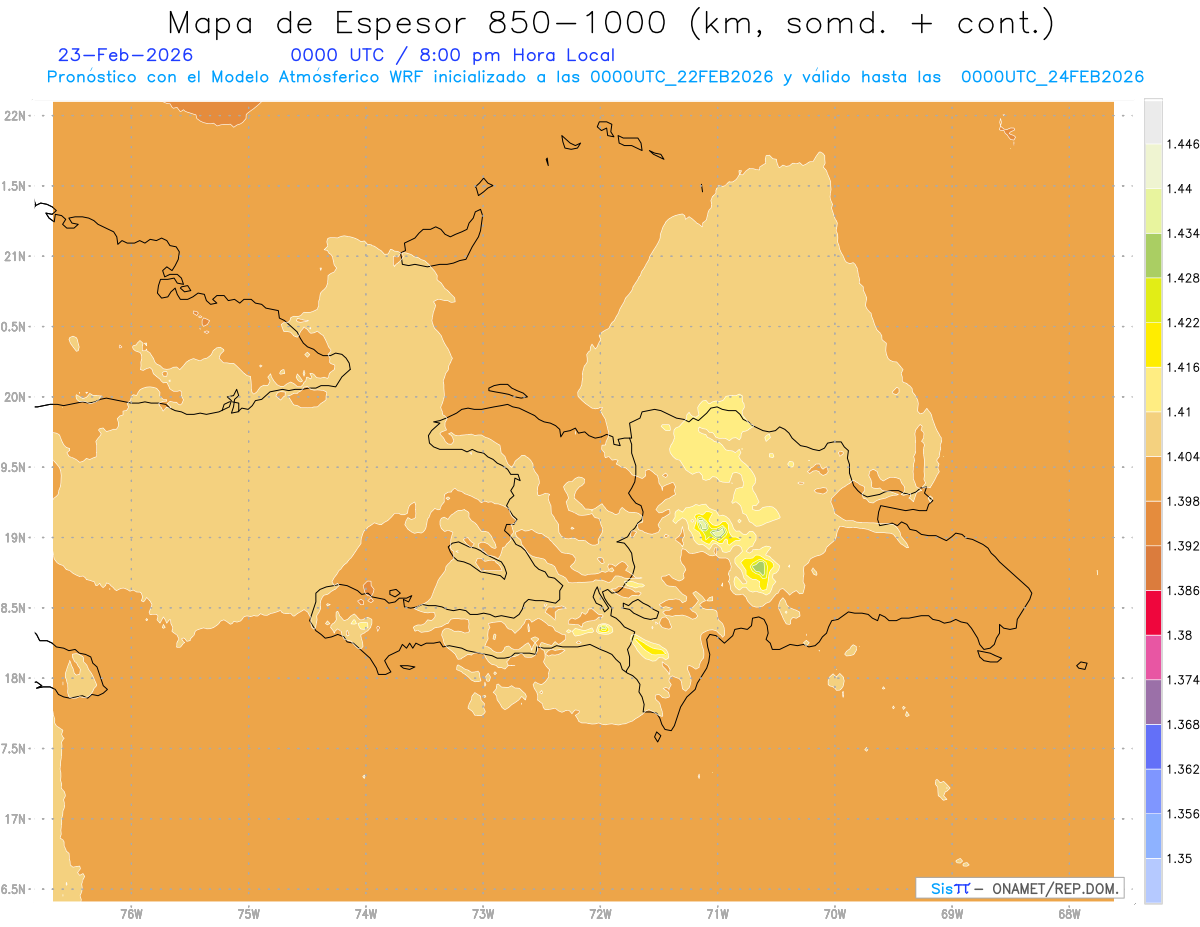
Task: Click the '22N' latitude axis label
Action: coord(14,115)
